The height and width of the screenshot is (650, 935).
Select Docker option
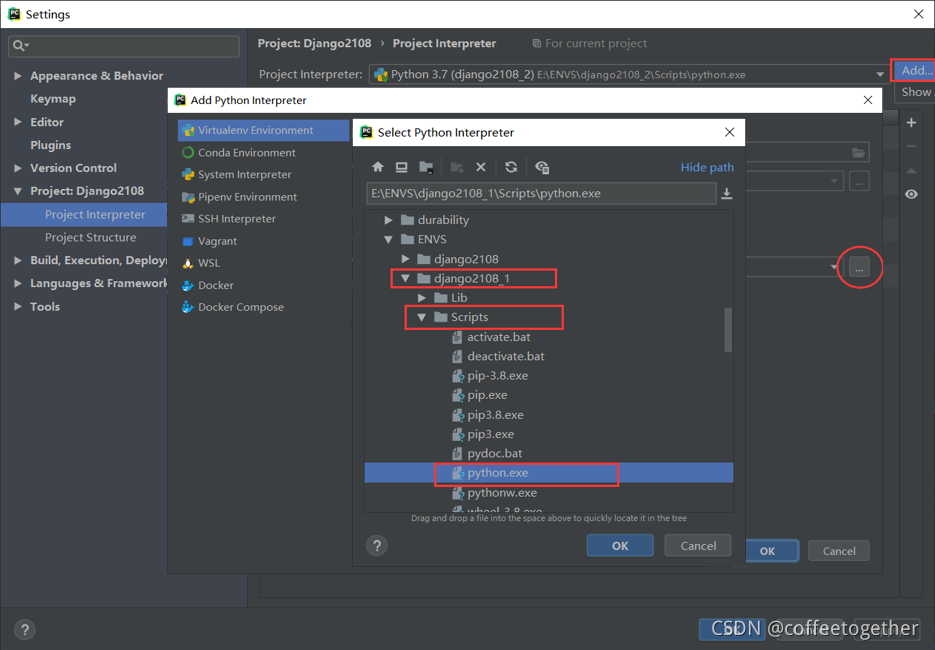pyautogui.click(x=264, y=285)
